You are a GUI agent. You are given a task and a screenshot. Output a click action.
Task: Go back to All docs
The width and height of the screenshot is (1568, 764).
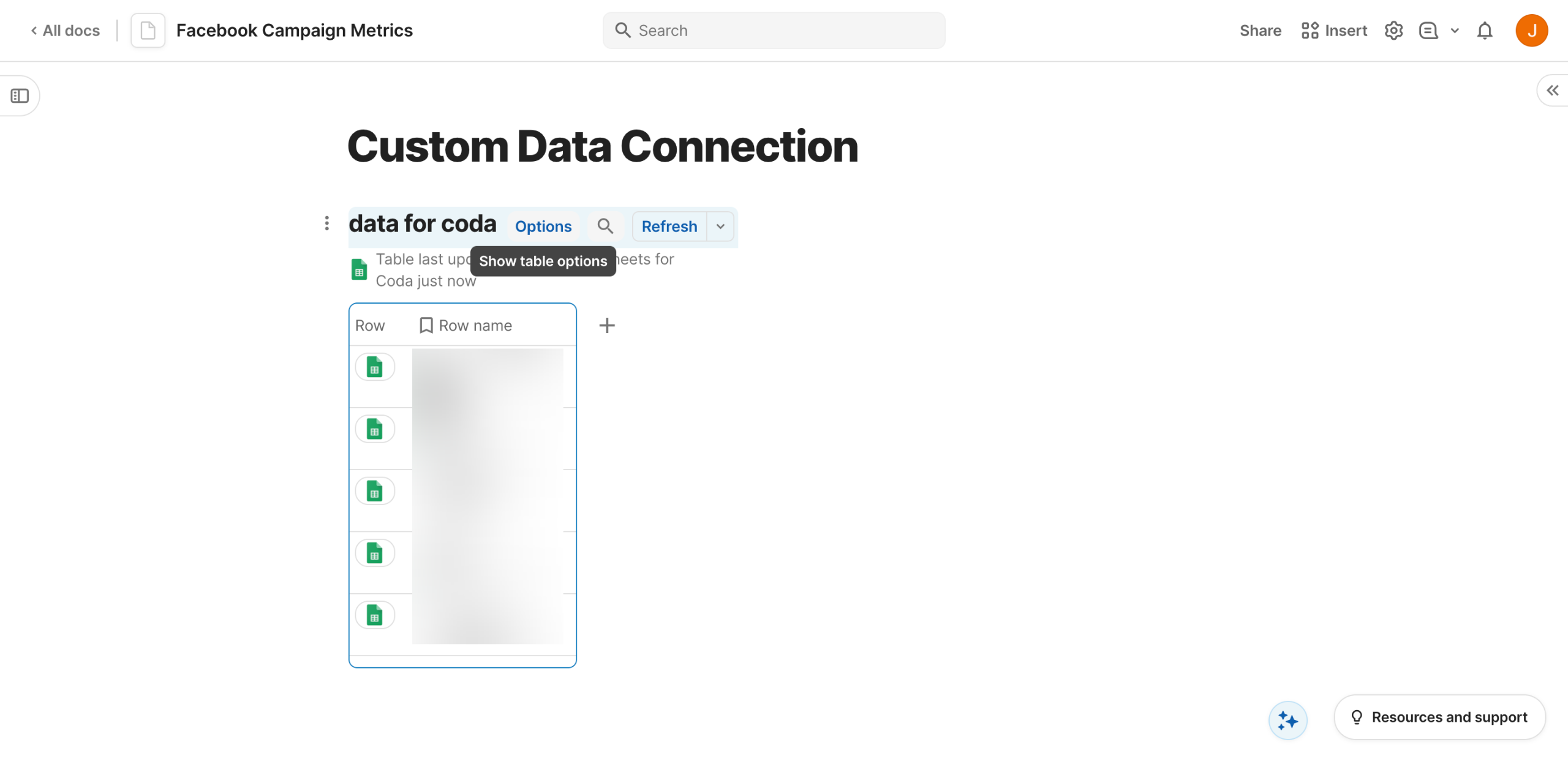[66, 31]
